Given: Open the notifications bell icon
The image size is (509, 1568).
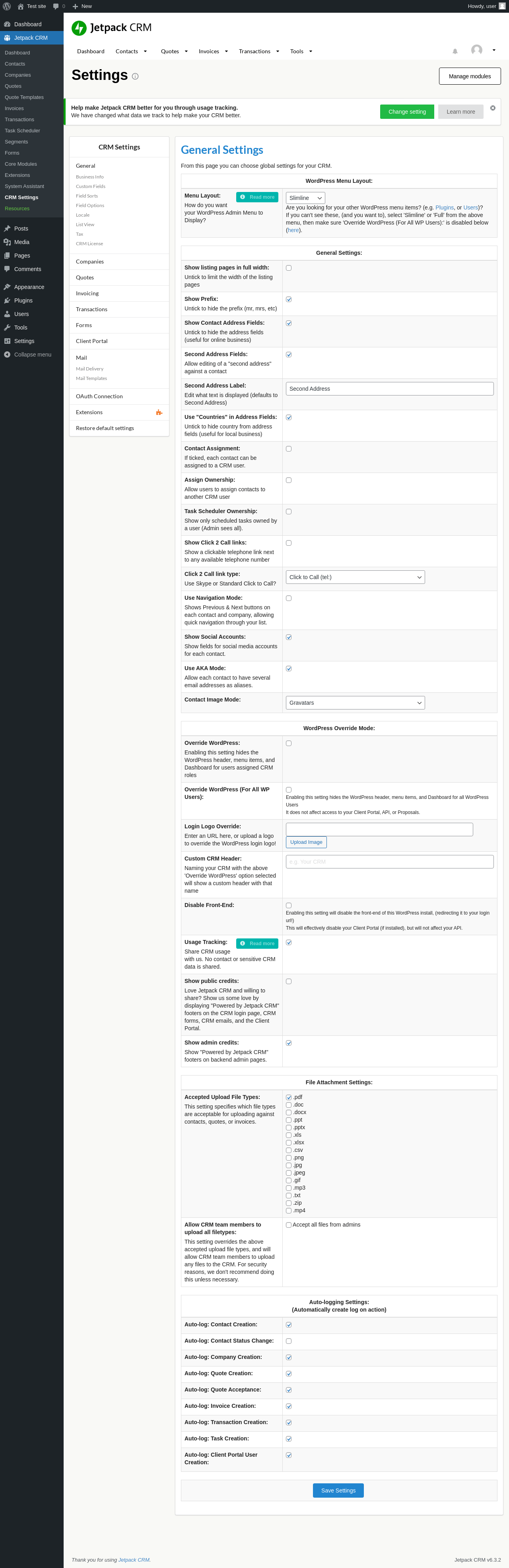Looking at the screenshot, I should (x=455, y=52).
